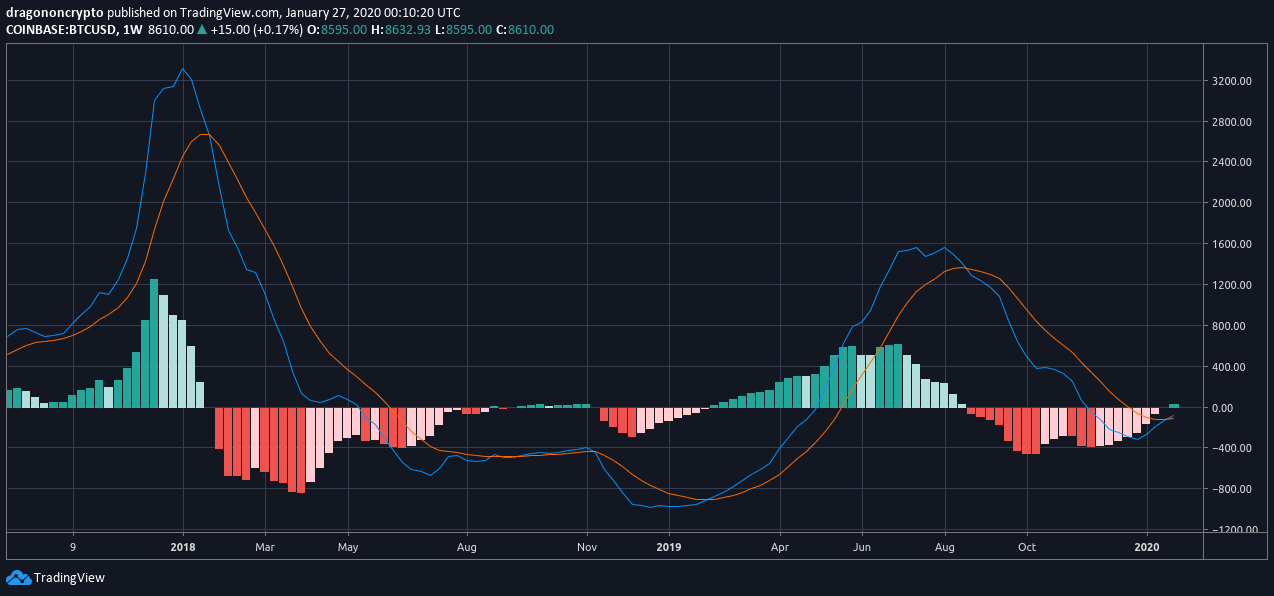Click the -400.00 price axis label

[x=1231, y=448]
